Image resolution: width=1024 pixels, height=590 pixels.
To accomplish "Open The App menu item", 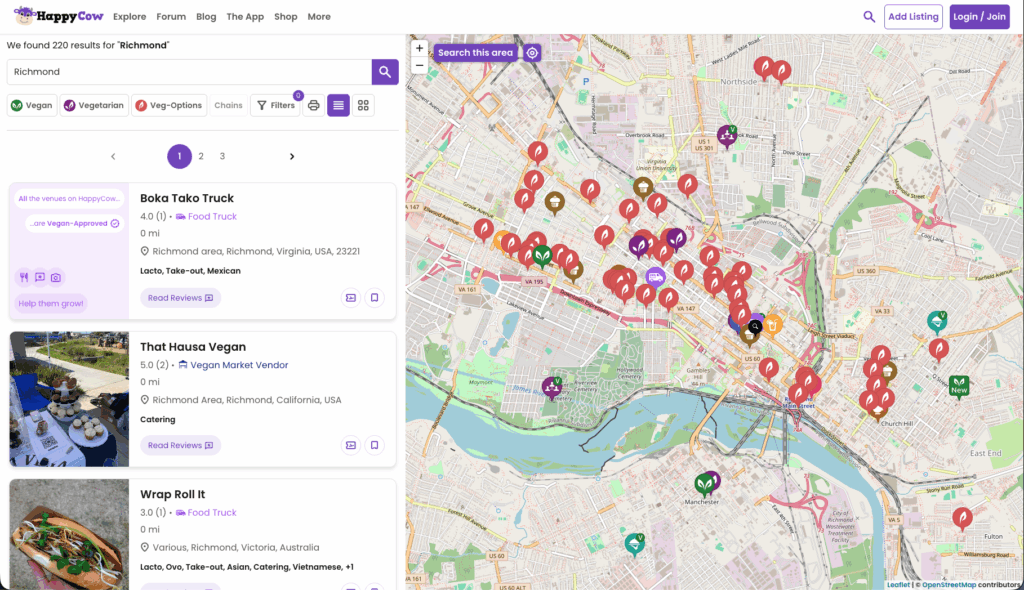I will coord(245,17).
